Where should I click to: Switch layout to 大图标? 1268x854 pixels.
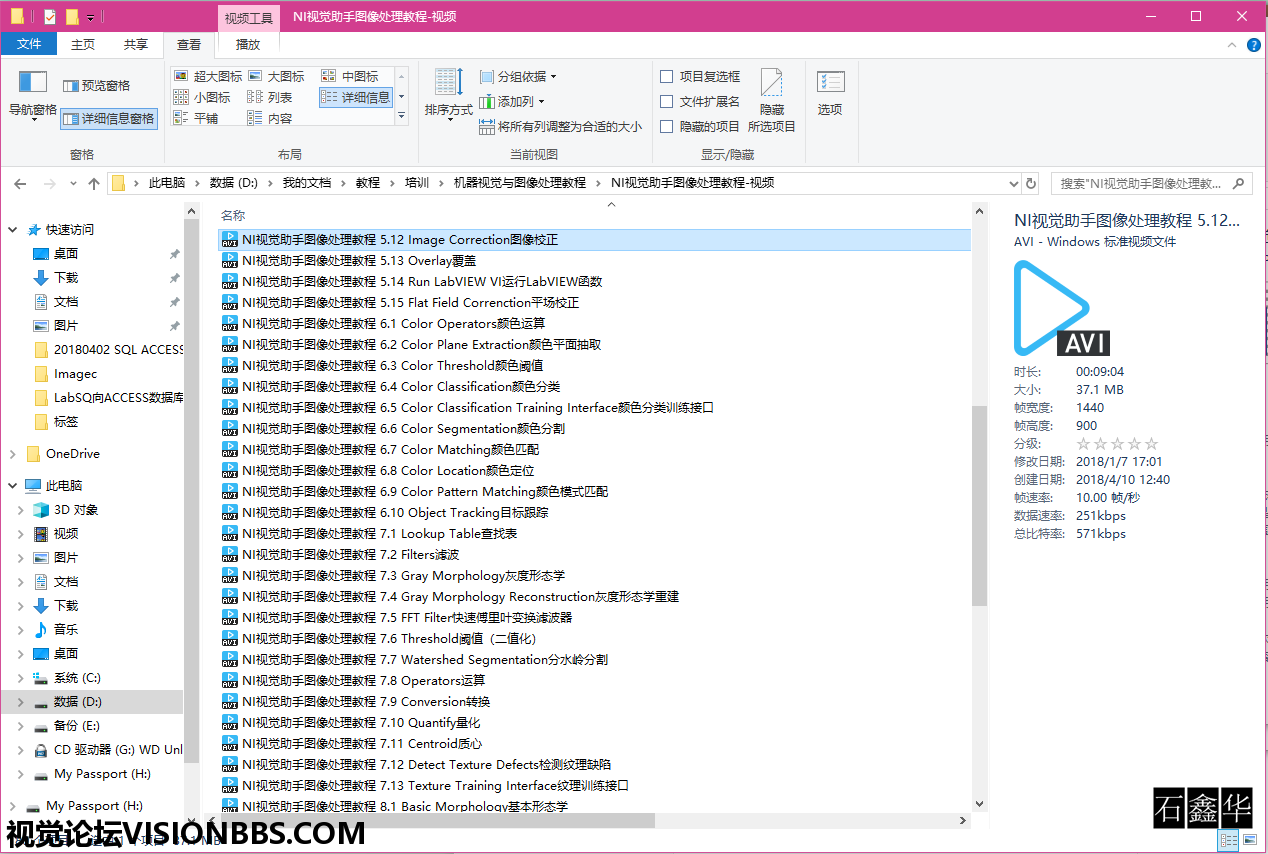click(x=276, y=76)
